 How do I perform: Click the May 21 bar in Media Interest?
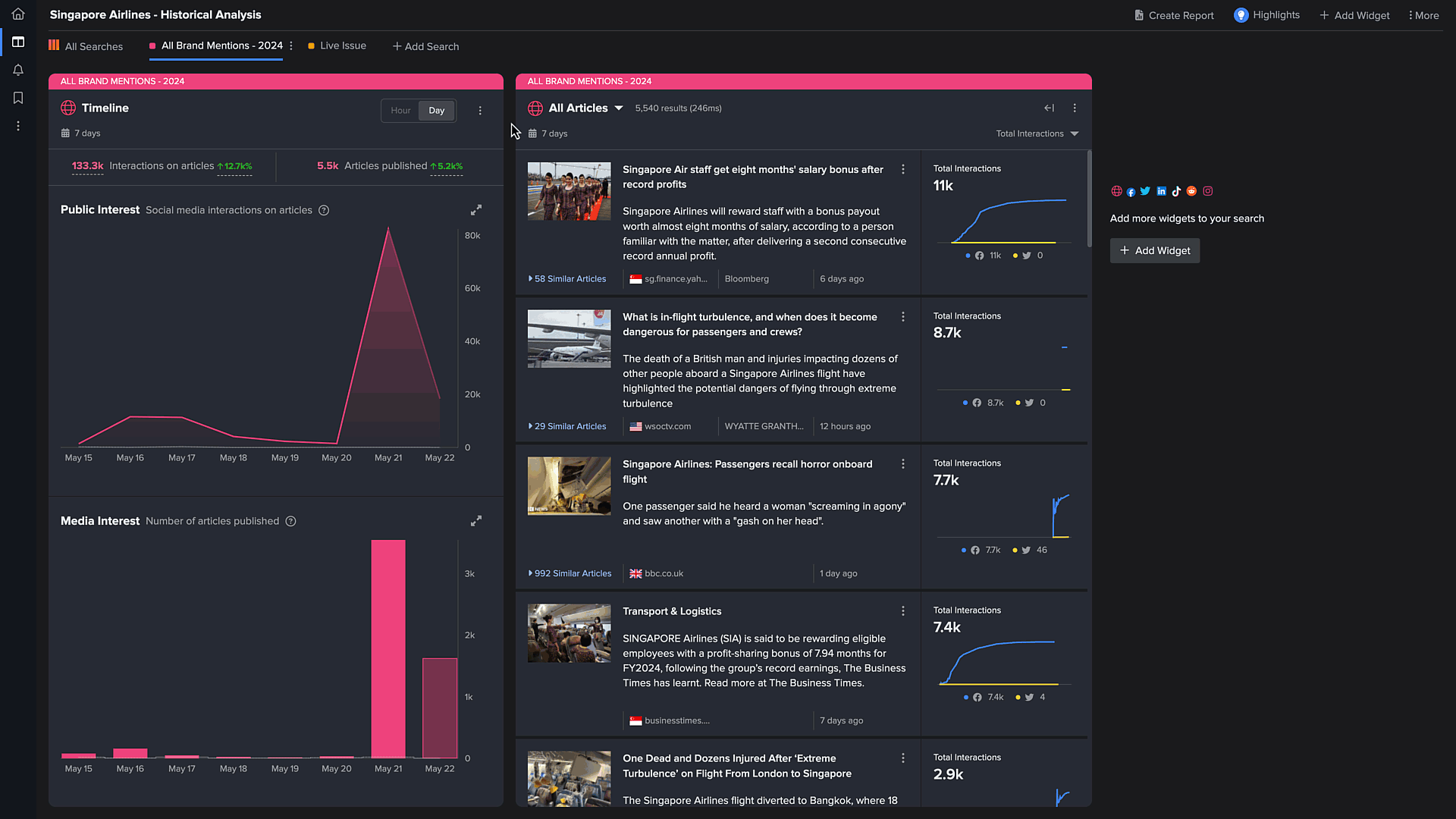(x=388, y=648)
